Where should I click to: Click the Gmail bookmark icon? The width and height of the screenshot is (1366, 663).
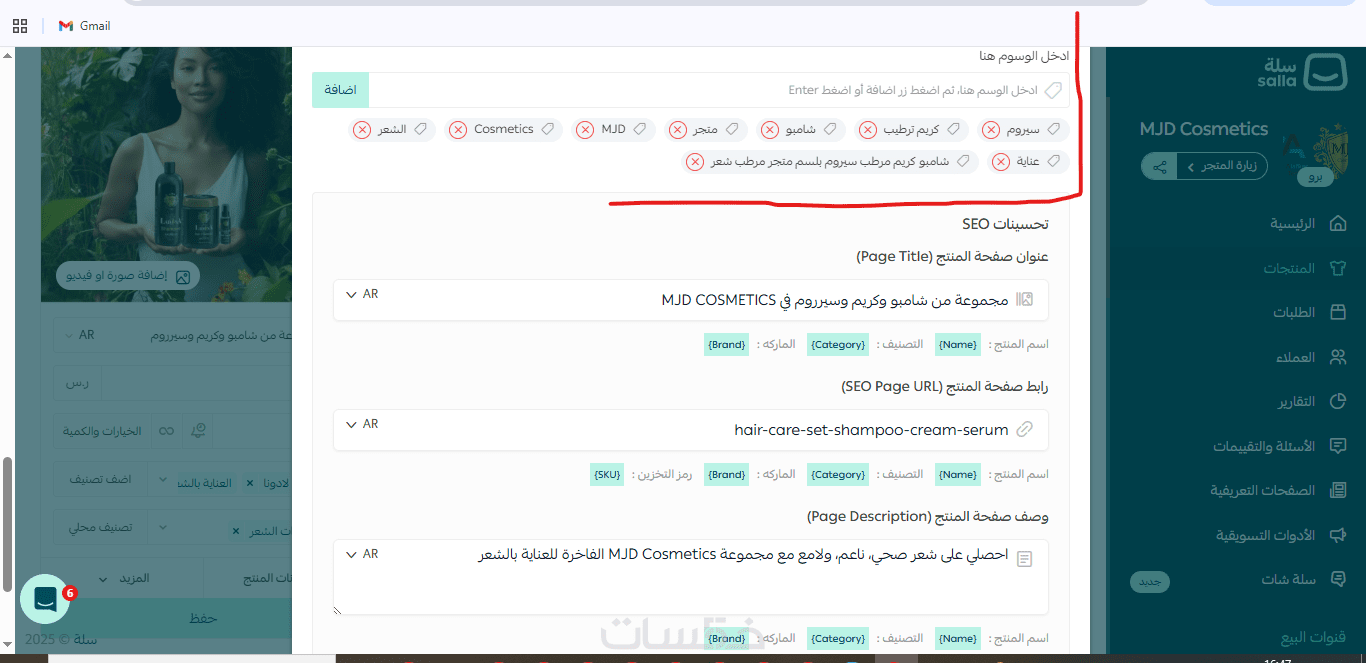(x=66, y=26)
